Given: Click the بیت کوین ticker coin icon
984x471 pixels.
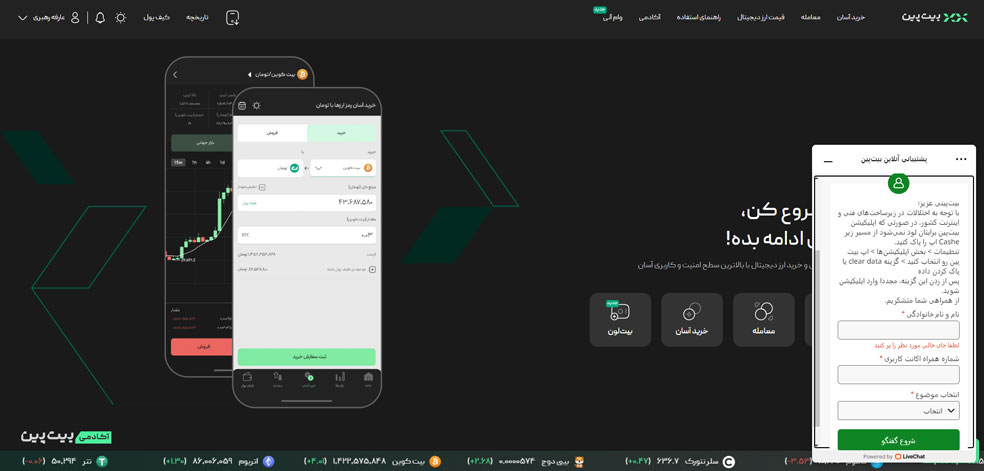Looking at the screenshot, I should click(434, 462).
